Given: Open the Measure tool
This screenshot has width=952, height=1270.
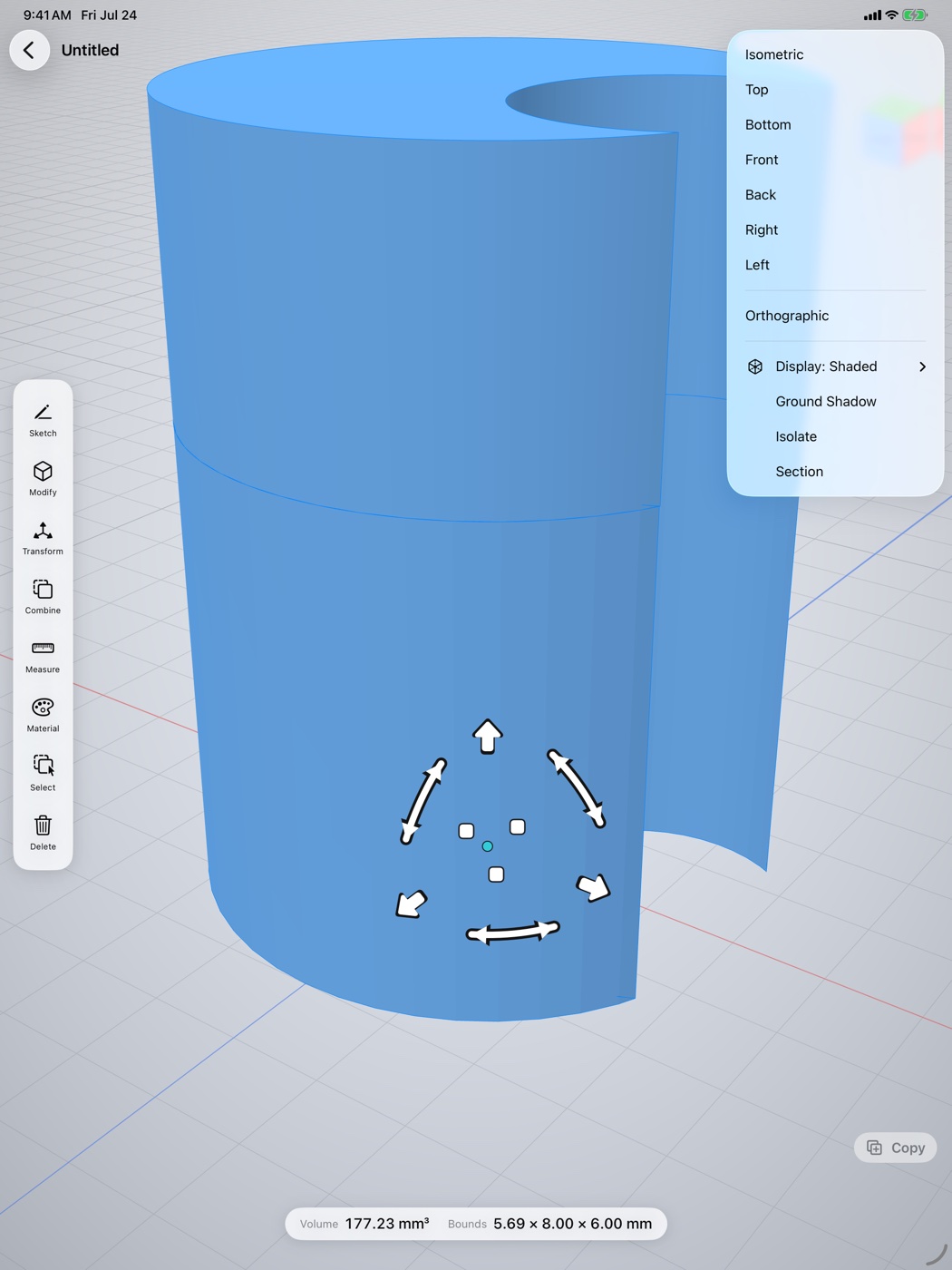Looking at the screenshot, I should [x=43, y=656].
